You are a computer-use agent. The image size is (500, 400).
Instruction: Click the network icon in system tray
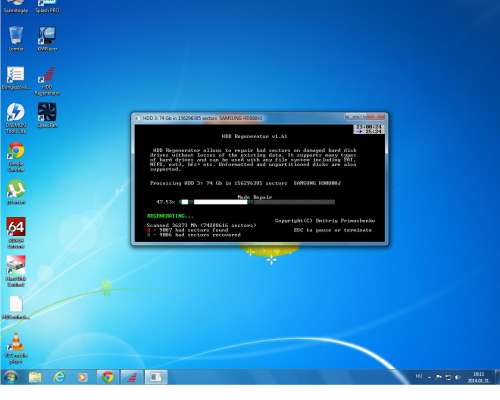point(448,377)
